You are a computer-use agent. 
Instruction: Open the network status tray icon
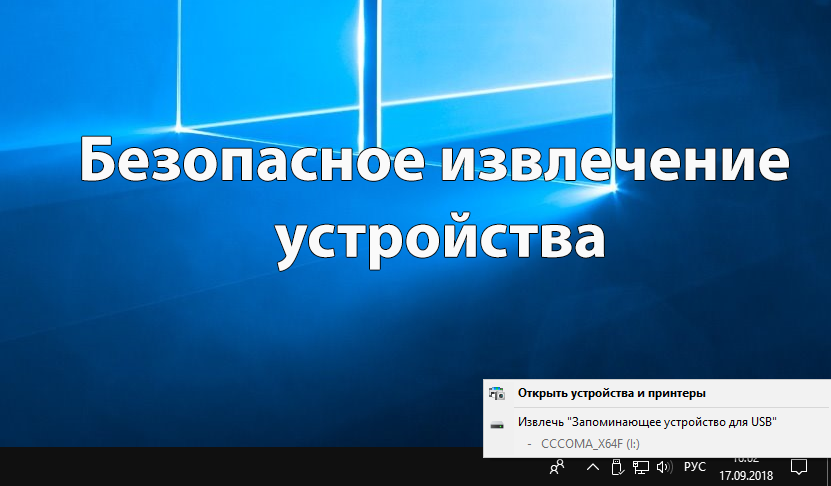640,467
